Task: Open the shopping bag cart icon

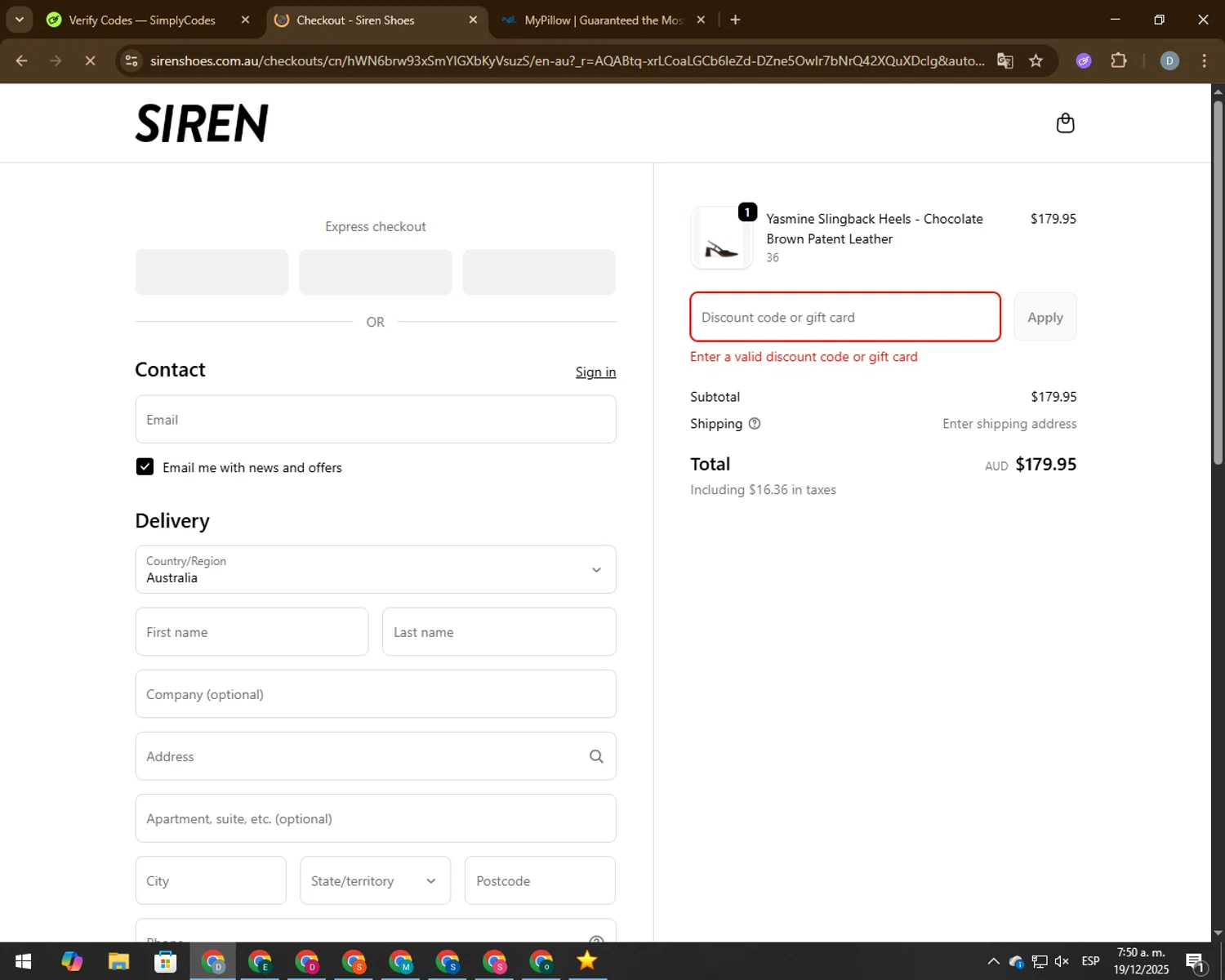Action: click(1065, 123)
